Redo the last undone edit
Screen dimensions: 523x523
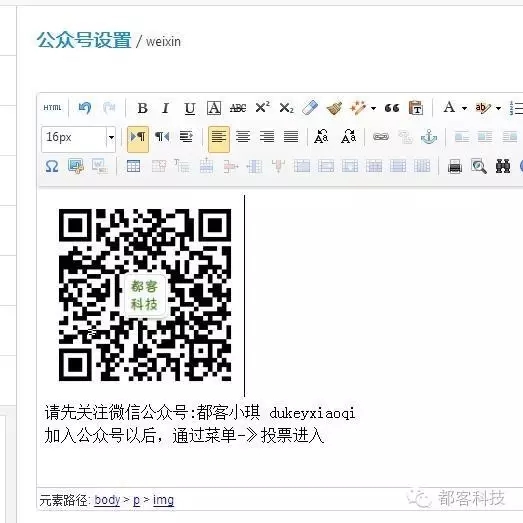click(109, 108)
